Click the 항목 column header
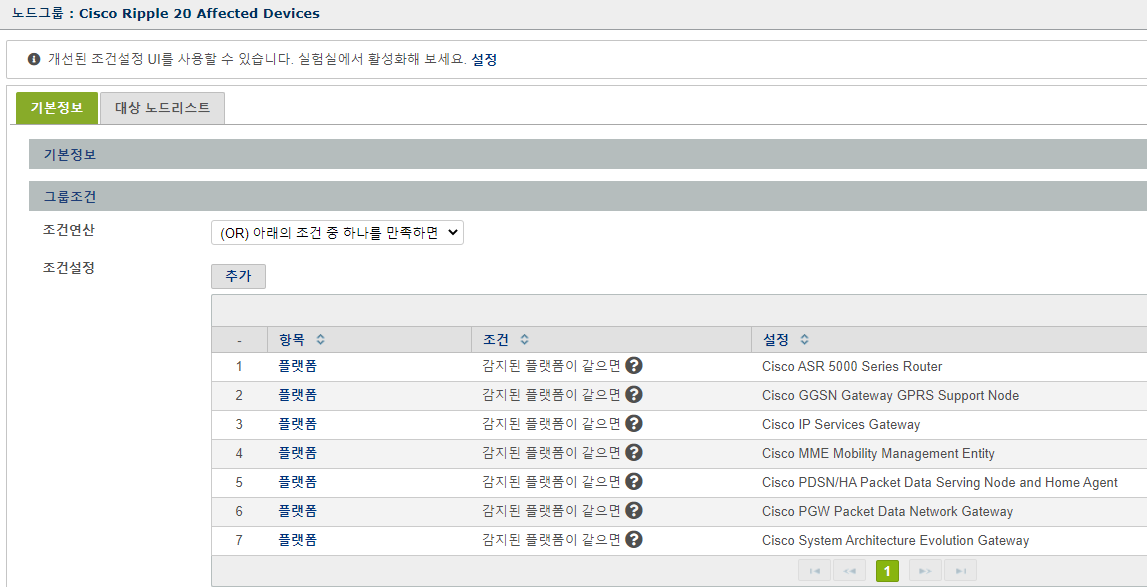The image size is (1147, 587). (x=369, y=340)
